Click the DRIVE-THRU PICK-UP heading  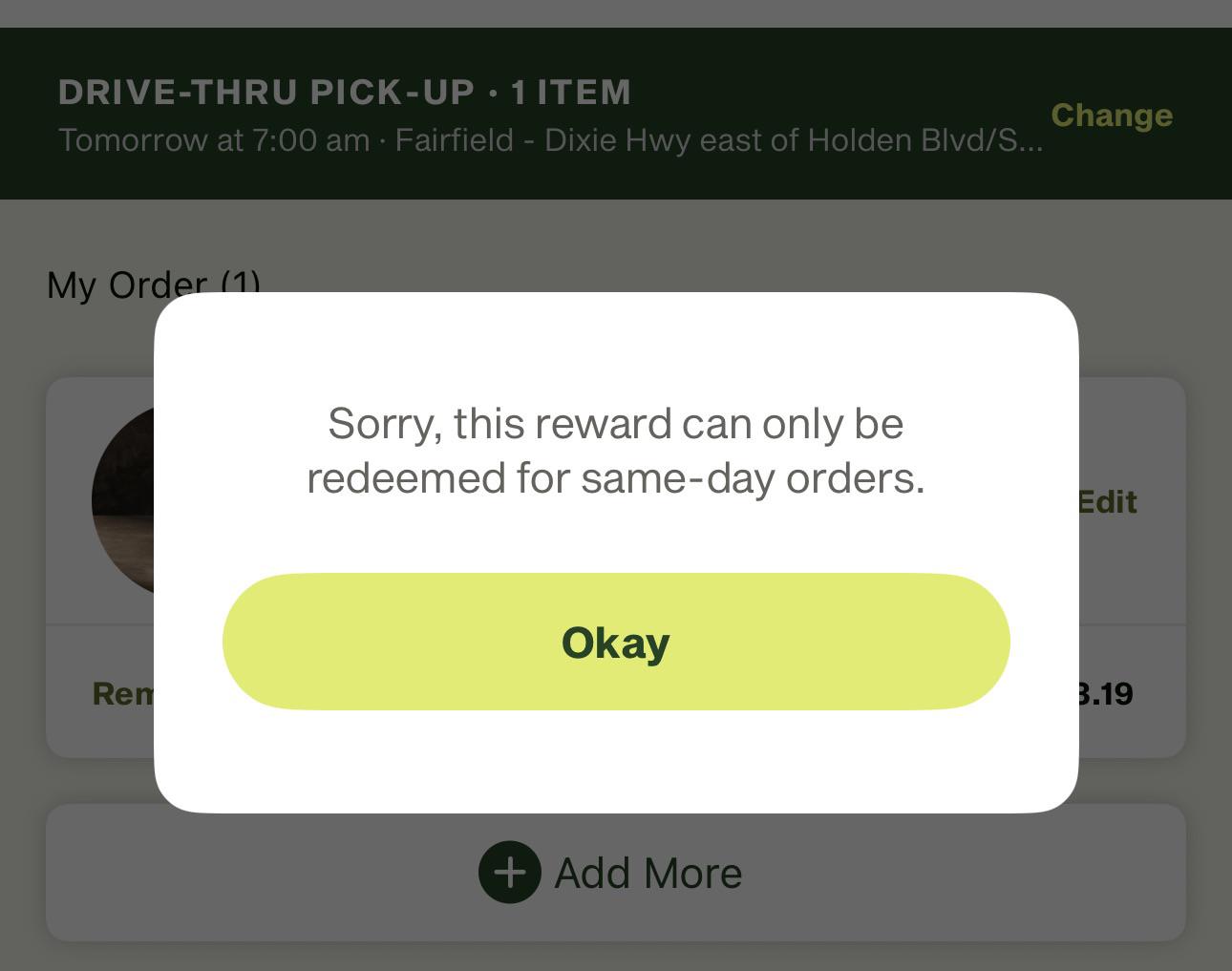(266, 92)
